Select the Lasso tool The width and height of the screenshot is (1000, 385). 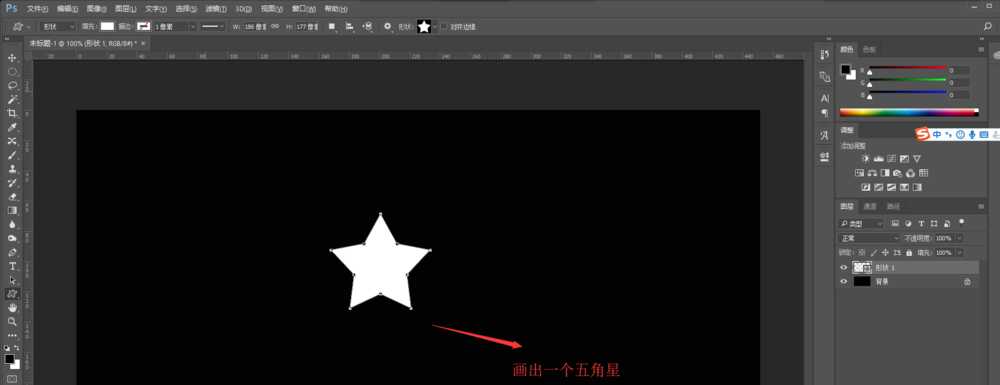12,85
